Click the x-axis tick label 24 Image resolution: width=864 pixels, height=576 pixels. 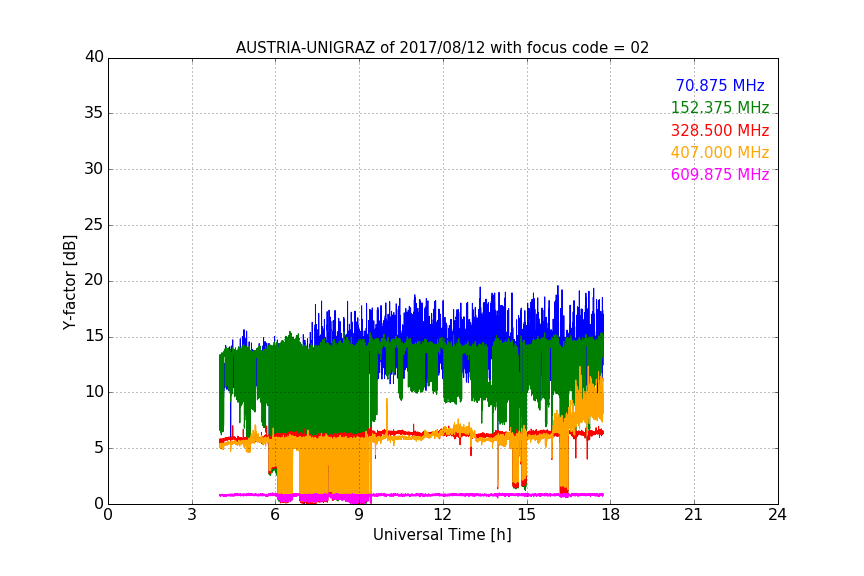[777, 515]
